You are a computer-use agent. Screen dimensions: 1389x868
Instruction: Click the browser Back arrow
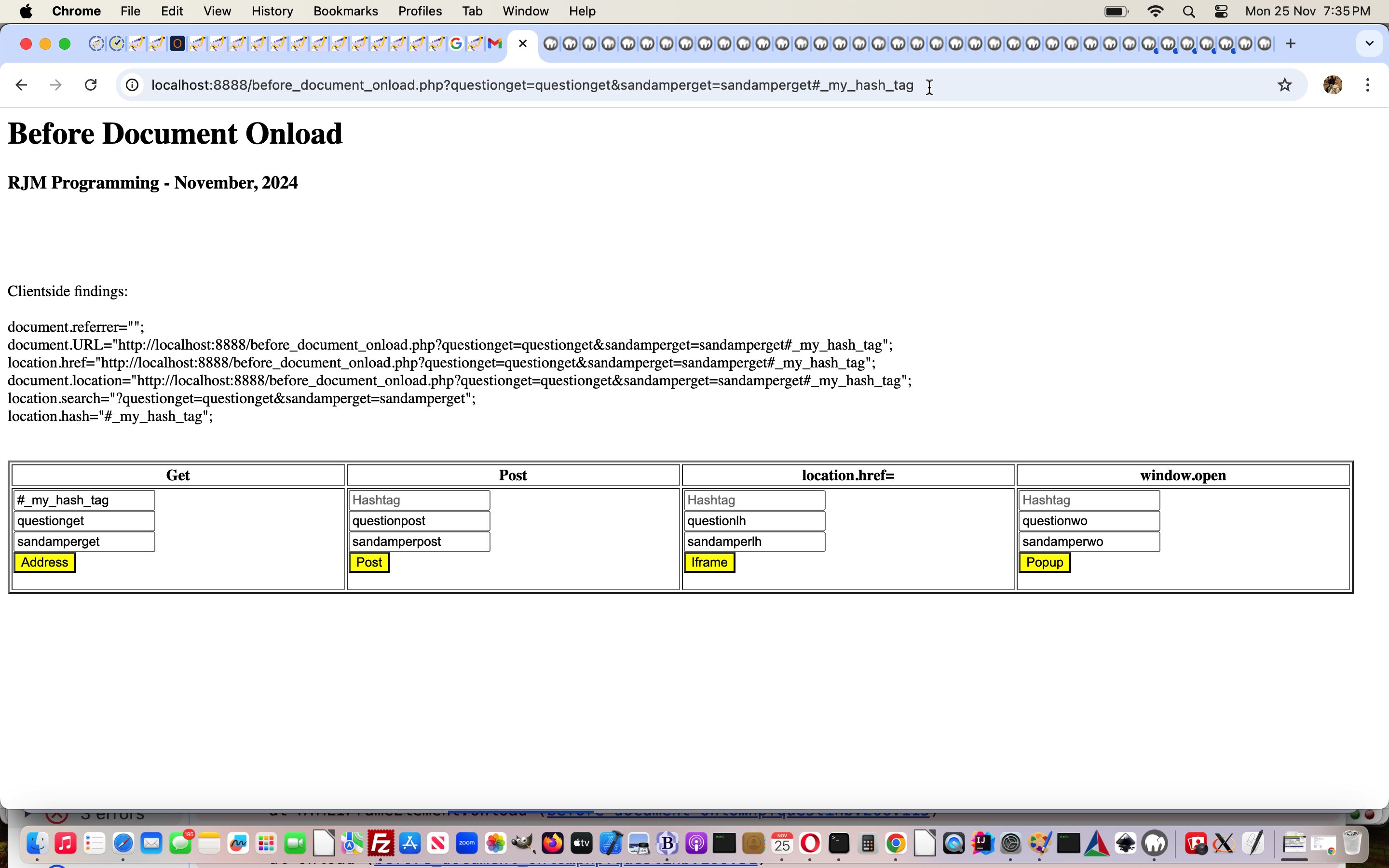21,85
